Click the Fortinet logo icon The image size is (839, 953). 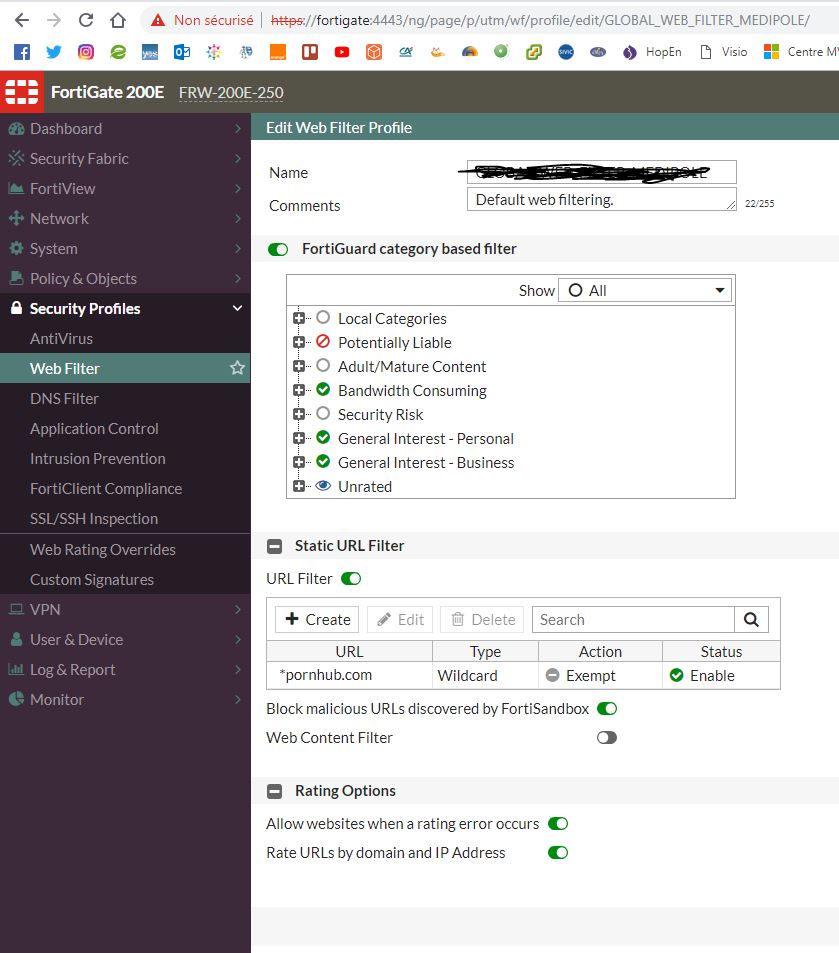pos(22,92)
